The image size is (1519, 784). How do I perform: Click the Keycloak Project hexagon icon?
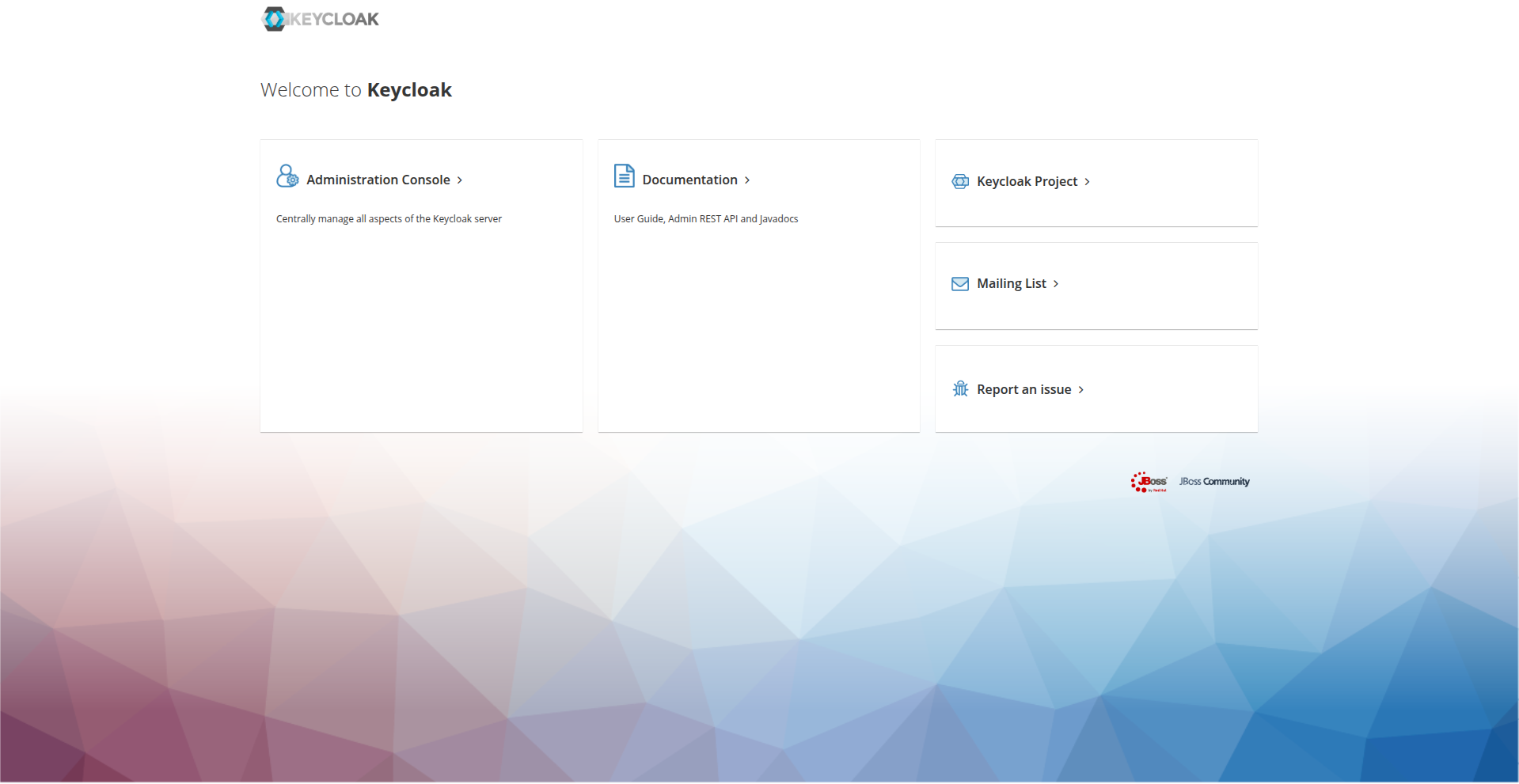[x=960, y=181]
